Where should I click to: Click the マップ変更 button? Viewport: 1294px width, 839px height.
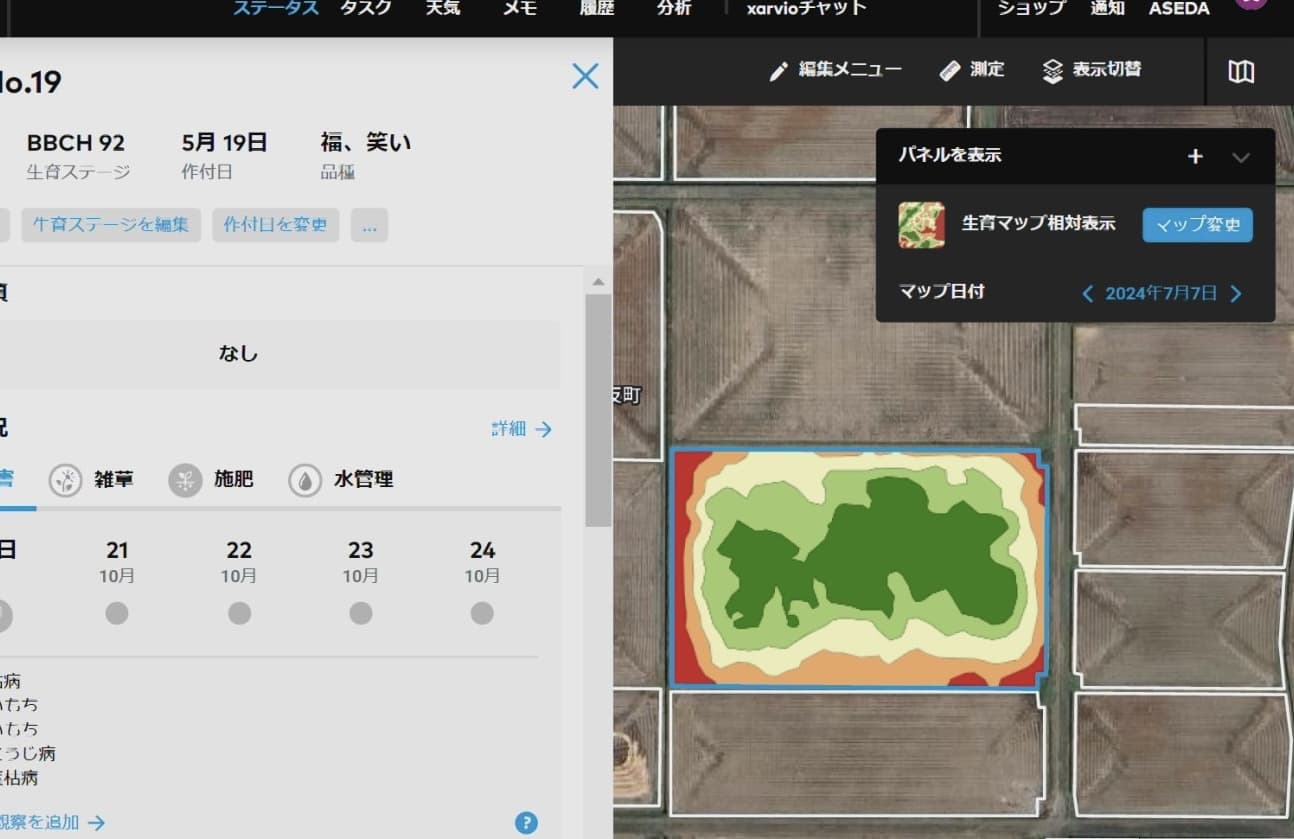(x=1197, y=225)
